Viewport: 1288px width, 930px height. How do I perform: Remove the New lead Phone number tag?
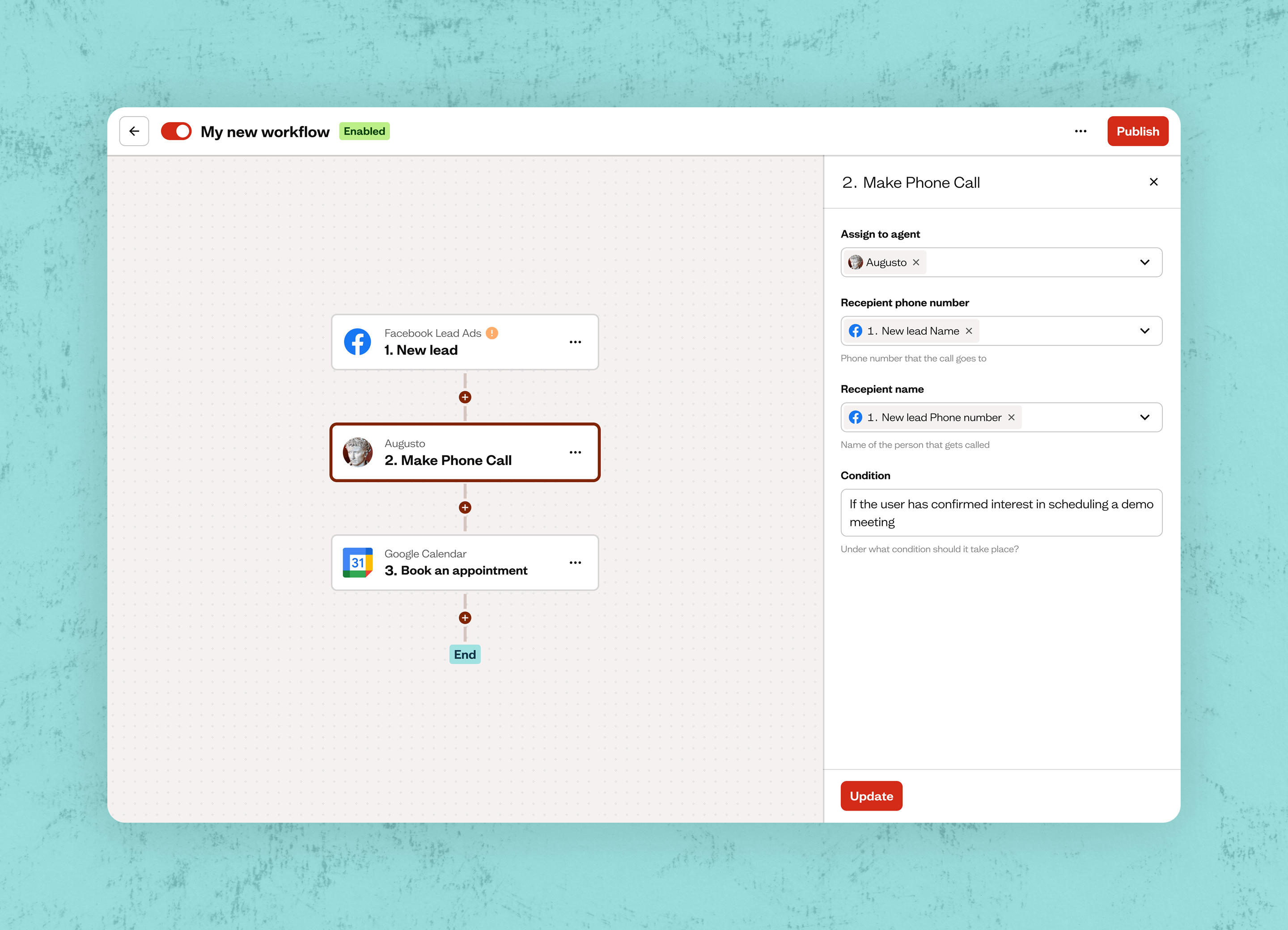[x=1011, y=417]
